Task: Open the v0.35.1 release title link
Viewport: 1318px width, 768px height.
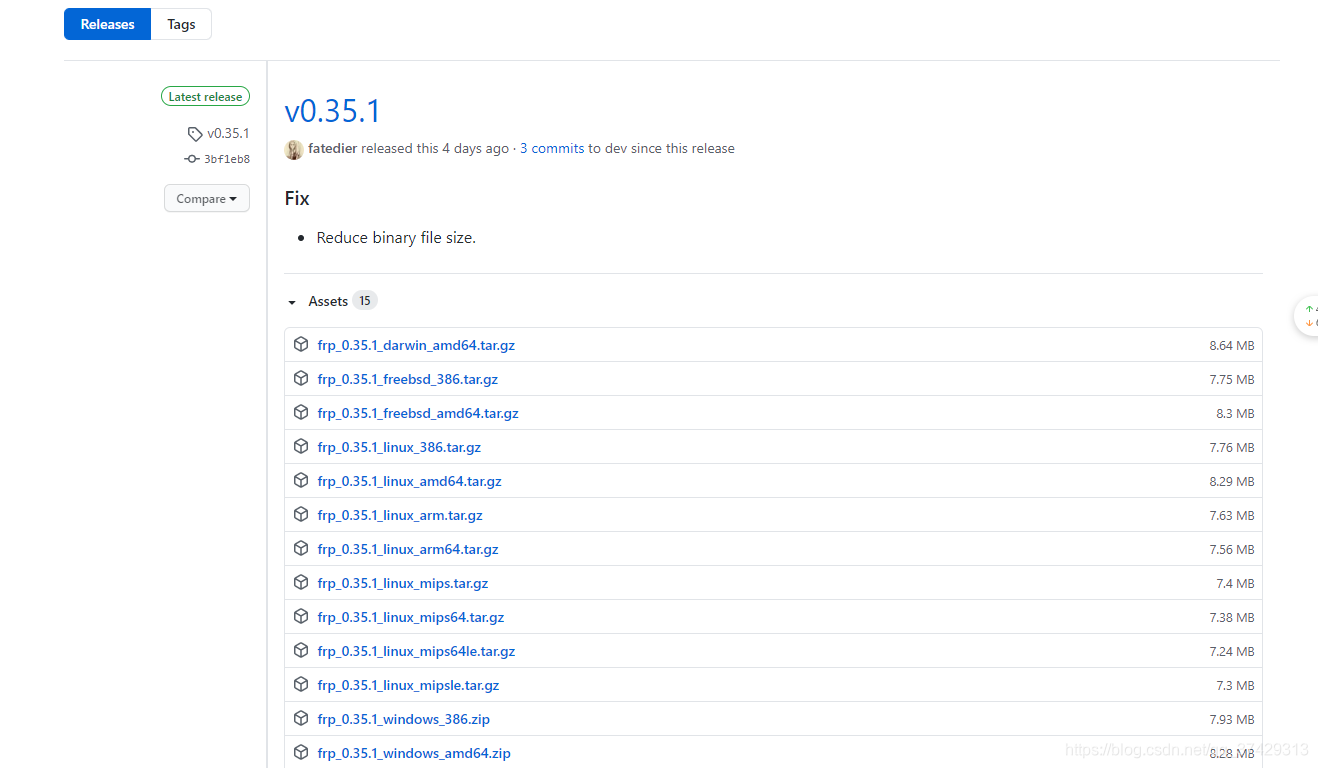Action: point(333,110)
